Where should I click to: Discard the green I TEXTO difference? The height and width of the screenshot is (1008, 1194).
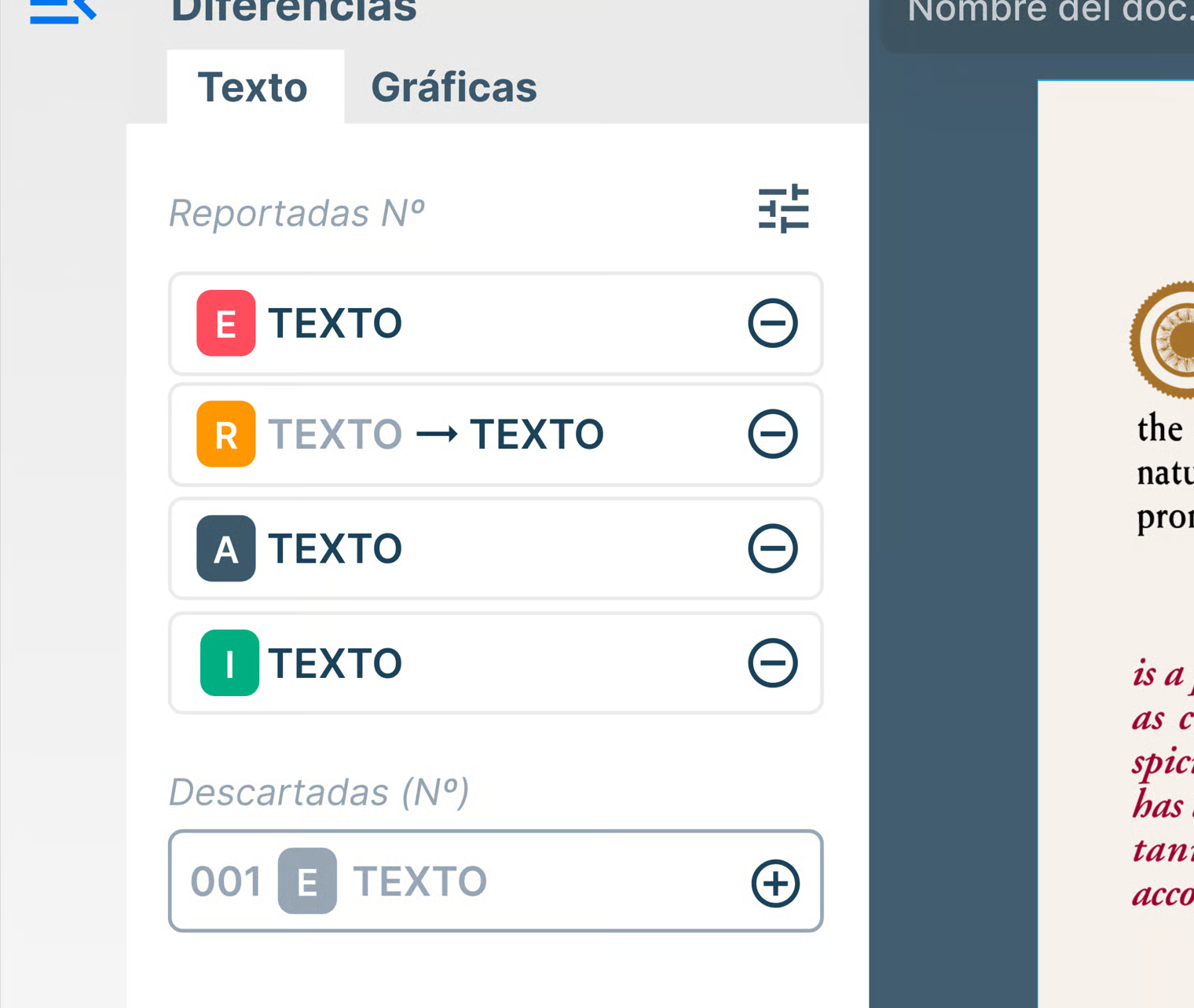click(x=773, y=663)
